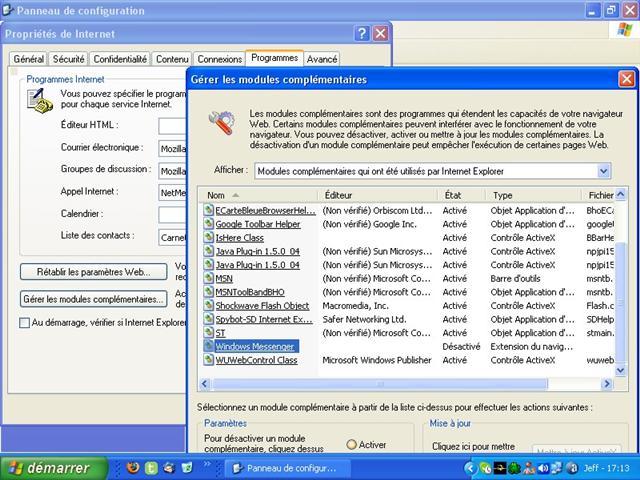Screen dimensions: 640x480
Task: Click the add-on list vertical scrollbar thumb
Action: click(x=620, y=302)
